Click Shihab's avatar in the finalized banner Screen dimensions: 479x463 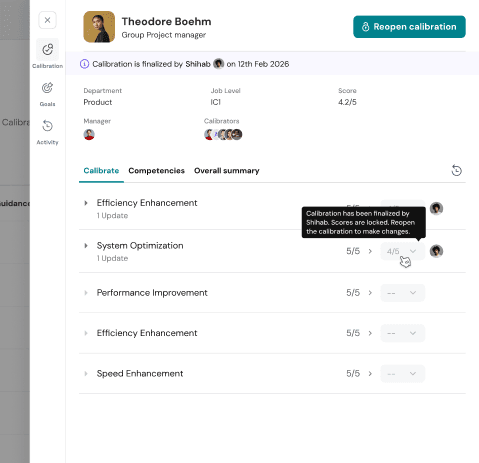(218, 63)
